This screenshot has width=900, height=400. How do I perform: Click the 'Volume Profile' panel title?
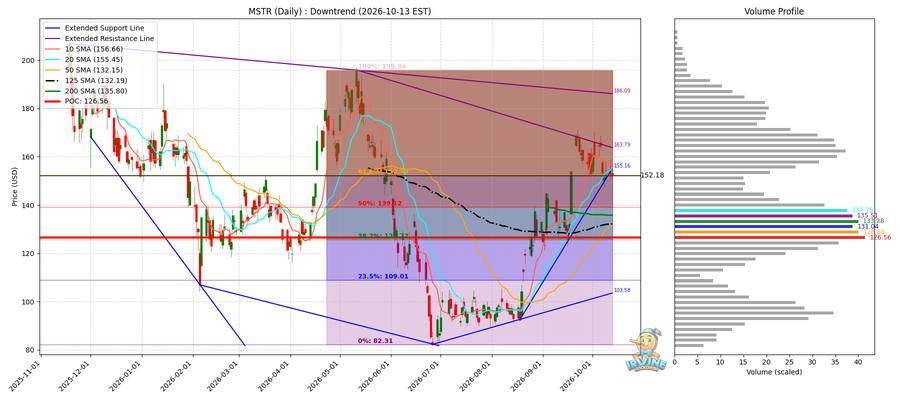774,11
